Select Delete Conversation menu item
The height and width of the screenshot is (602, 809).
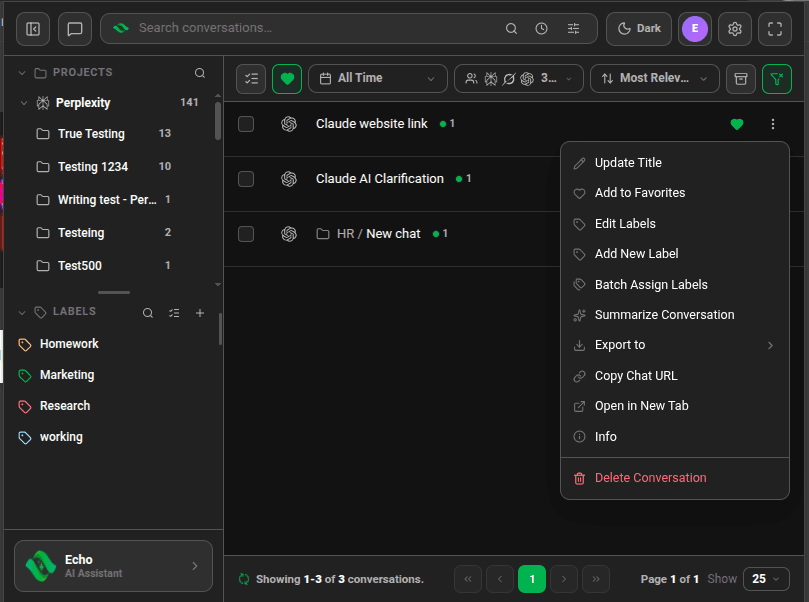point(675,478)
